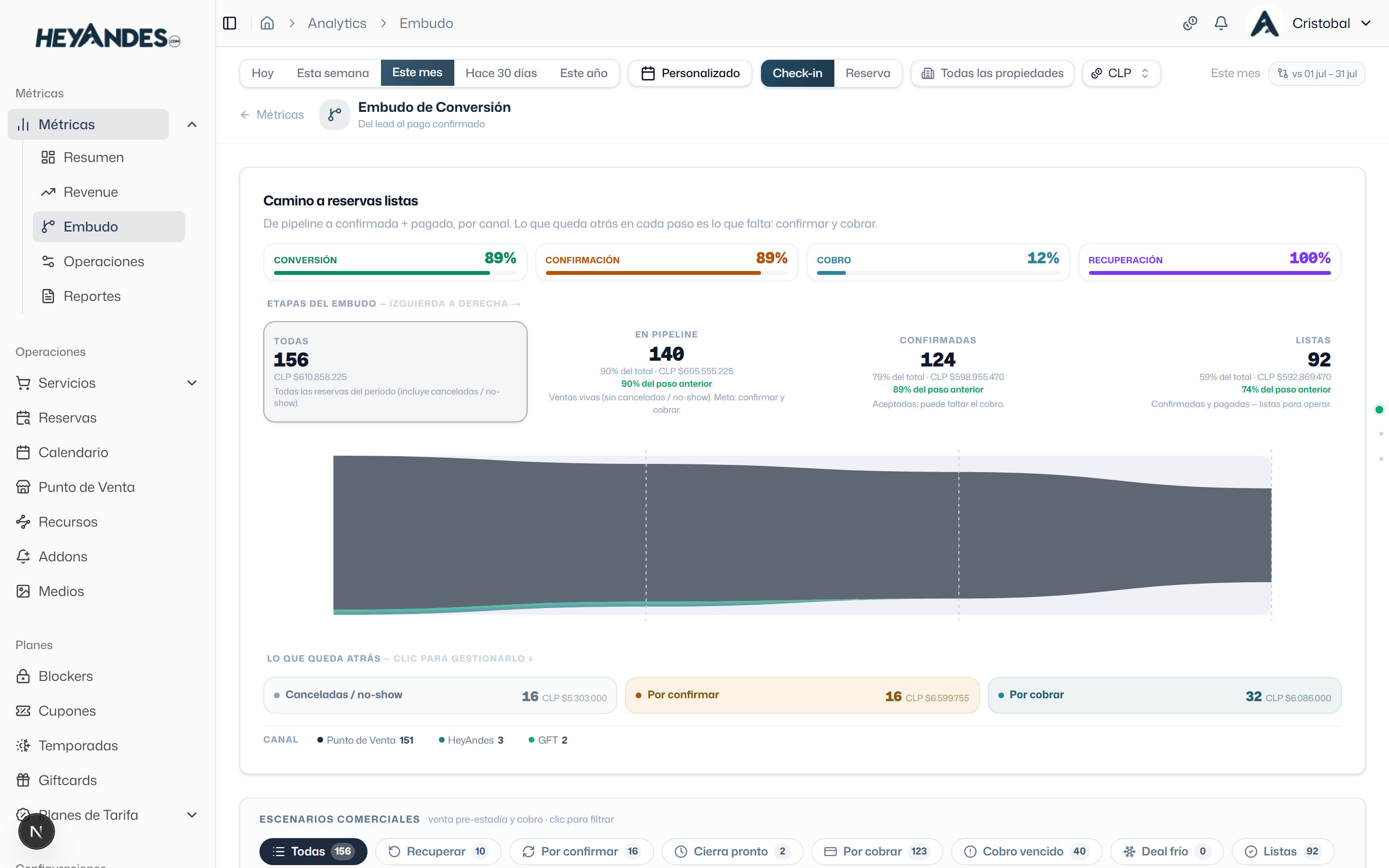This screenshot has height=868, width=1389.
Task: Switch the date basis to Check-in
Action: click(x=797, y=73)
